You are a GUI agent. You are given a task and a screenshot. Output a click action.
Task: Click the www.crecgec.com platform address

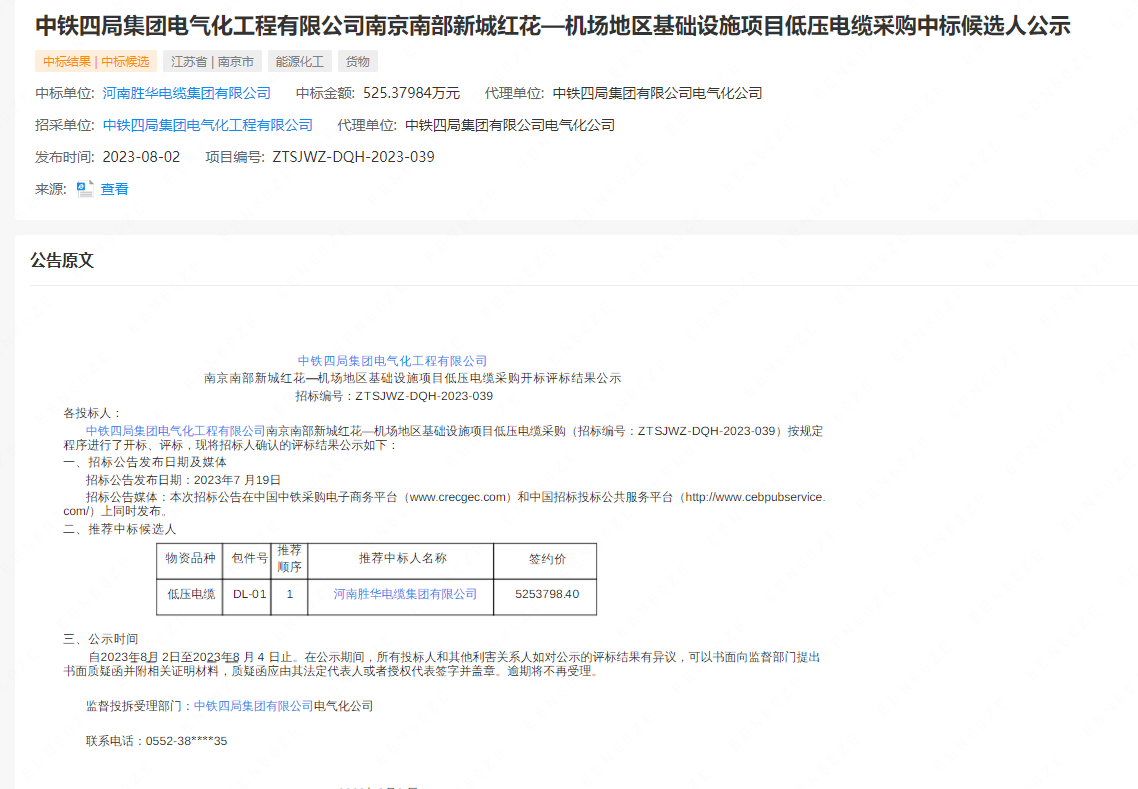point(455,496)
